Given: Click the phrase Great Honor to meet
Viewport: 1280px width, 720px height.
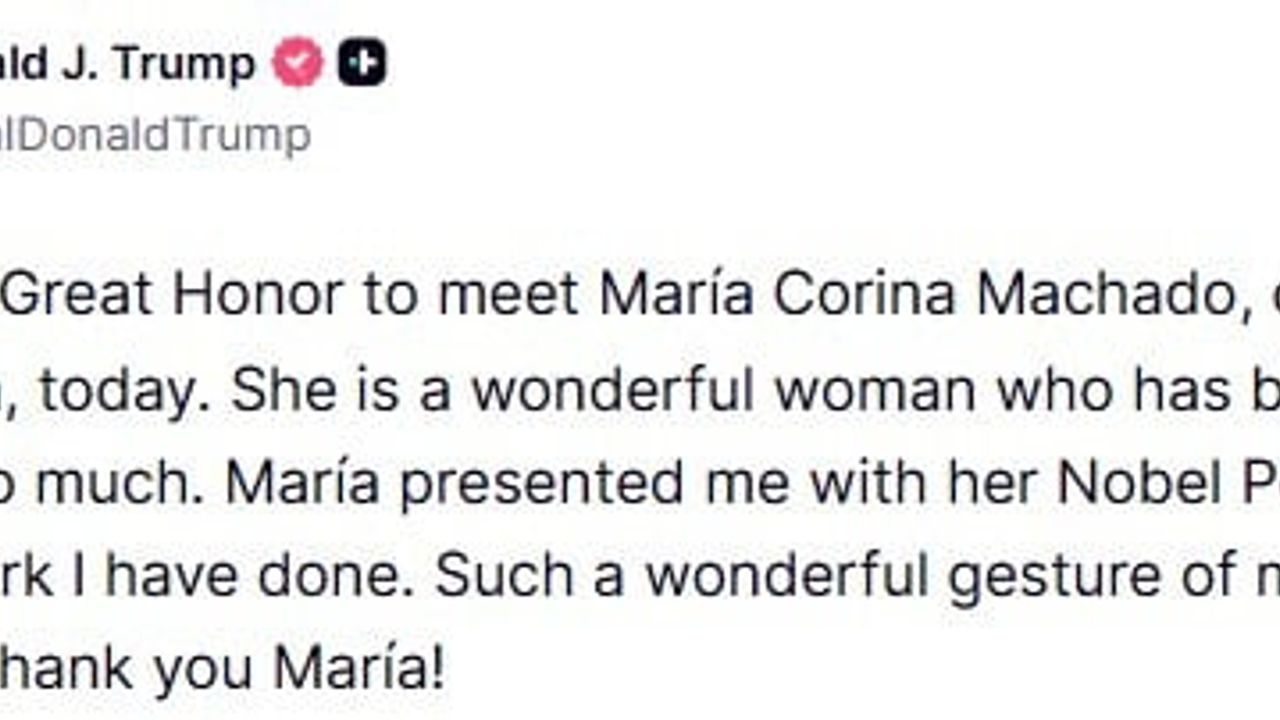Looking at the screenshot, I should pyautogui.click(x=300, y=293).
